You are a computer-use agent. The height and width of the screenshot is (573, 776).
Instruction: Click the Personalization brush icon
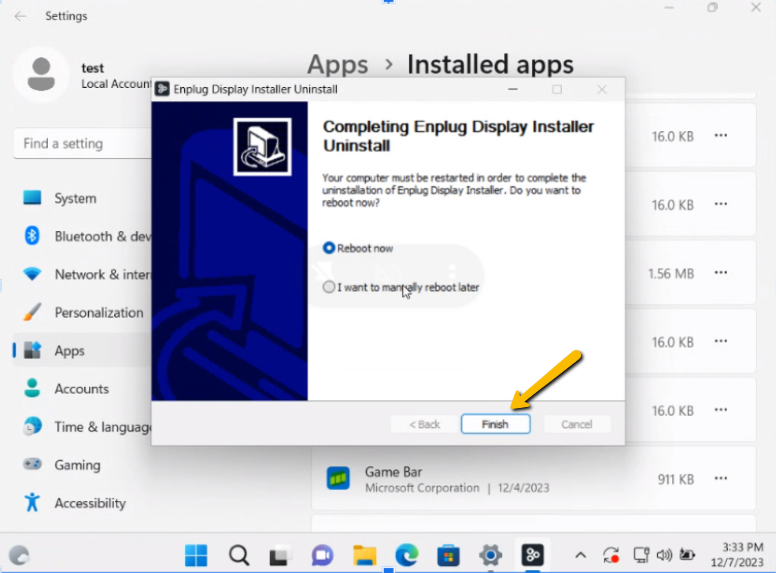pyautogui.click(x=32, y=312)
